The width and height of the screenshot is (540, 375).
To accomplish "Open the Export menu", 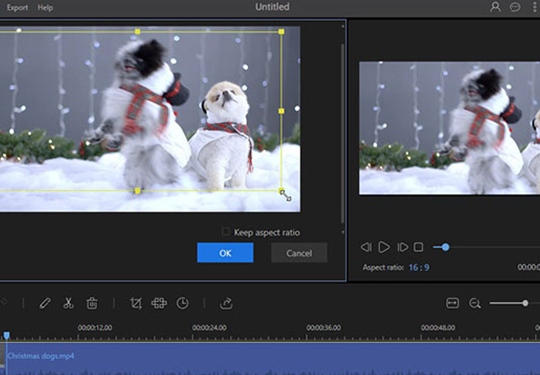I will click(x=17, y=8).
